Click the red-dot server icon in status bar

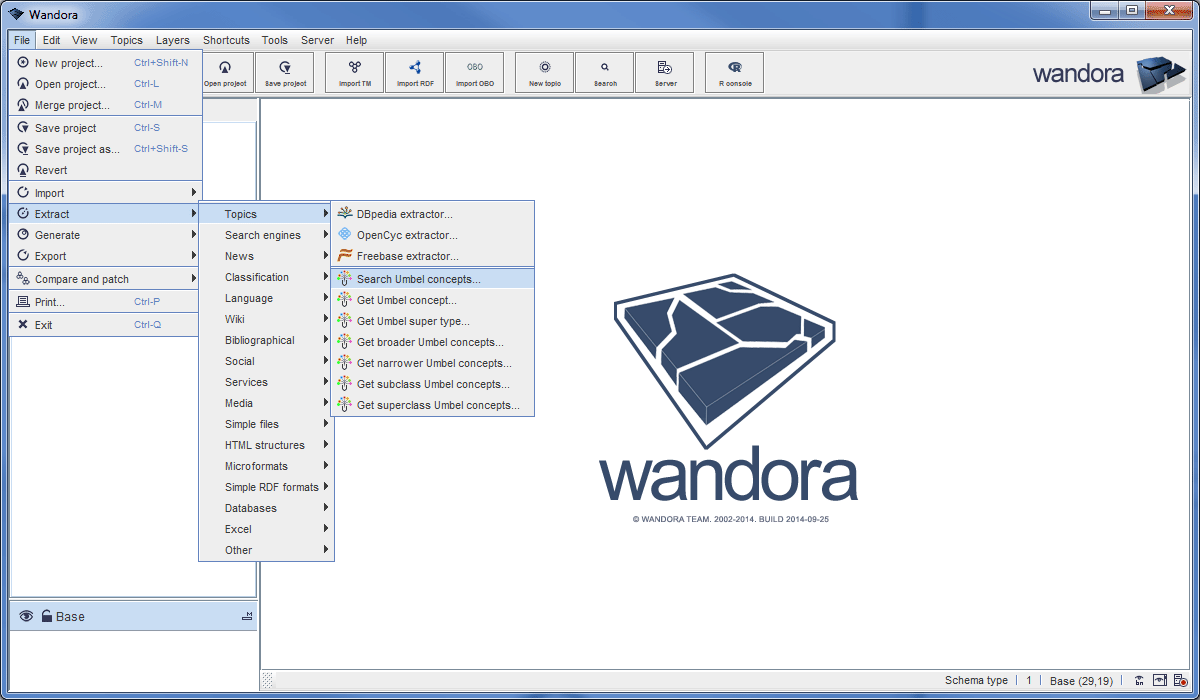(1181, 680)
